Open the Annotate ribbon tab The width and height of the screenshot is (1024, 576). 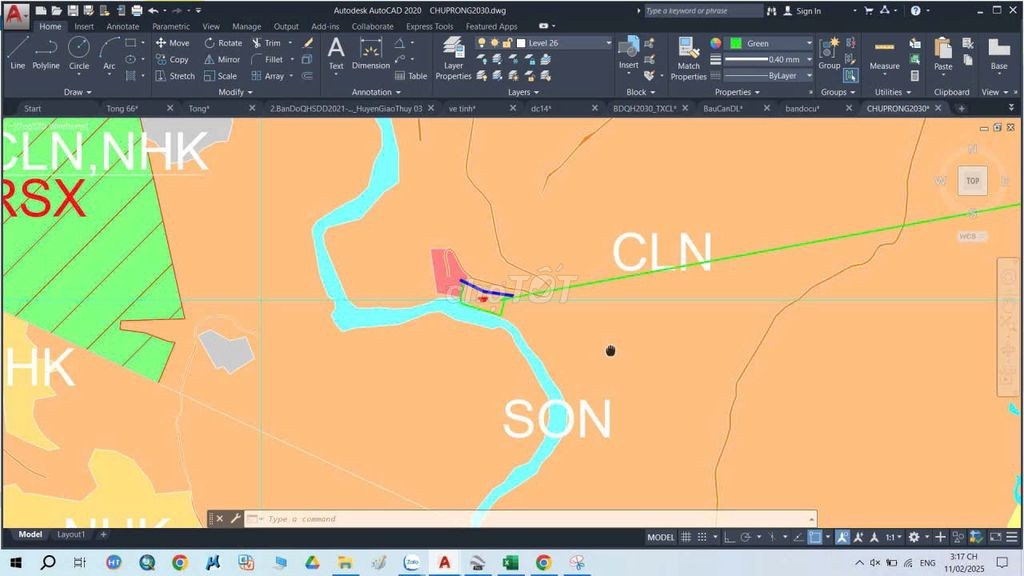(x=123, y=26)
